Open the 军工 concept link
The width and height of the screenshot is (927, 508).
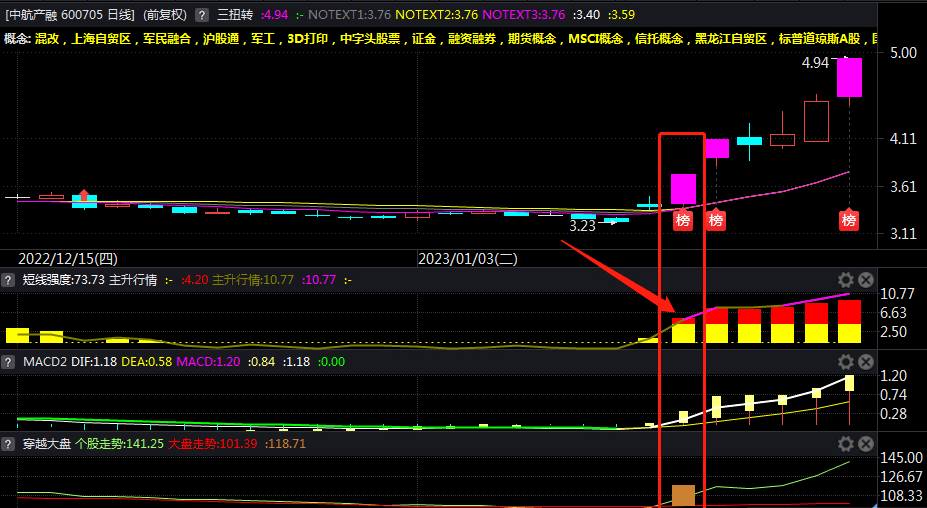(x=262, y=39)
